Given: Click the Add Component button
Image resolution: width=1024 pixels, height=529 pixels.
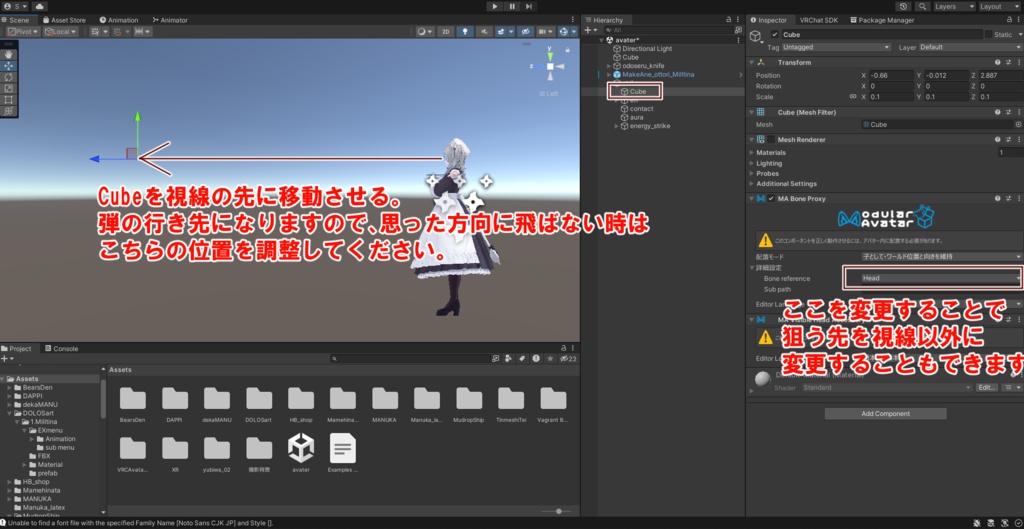Looking at the screenshot, I should pos(885,413).
